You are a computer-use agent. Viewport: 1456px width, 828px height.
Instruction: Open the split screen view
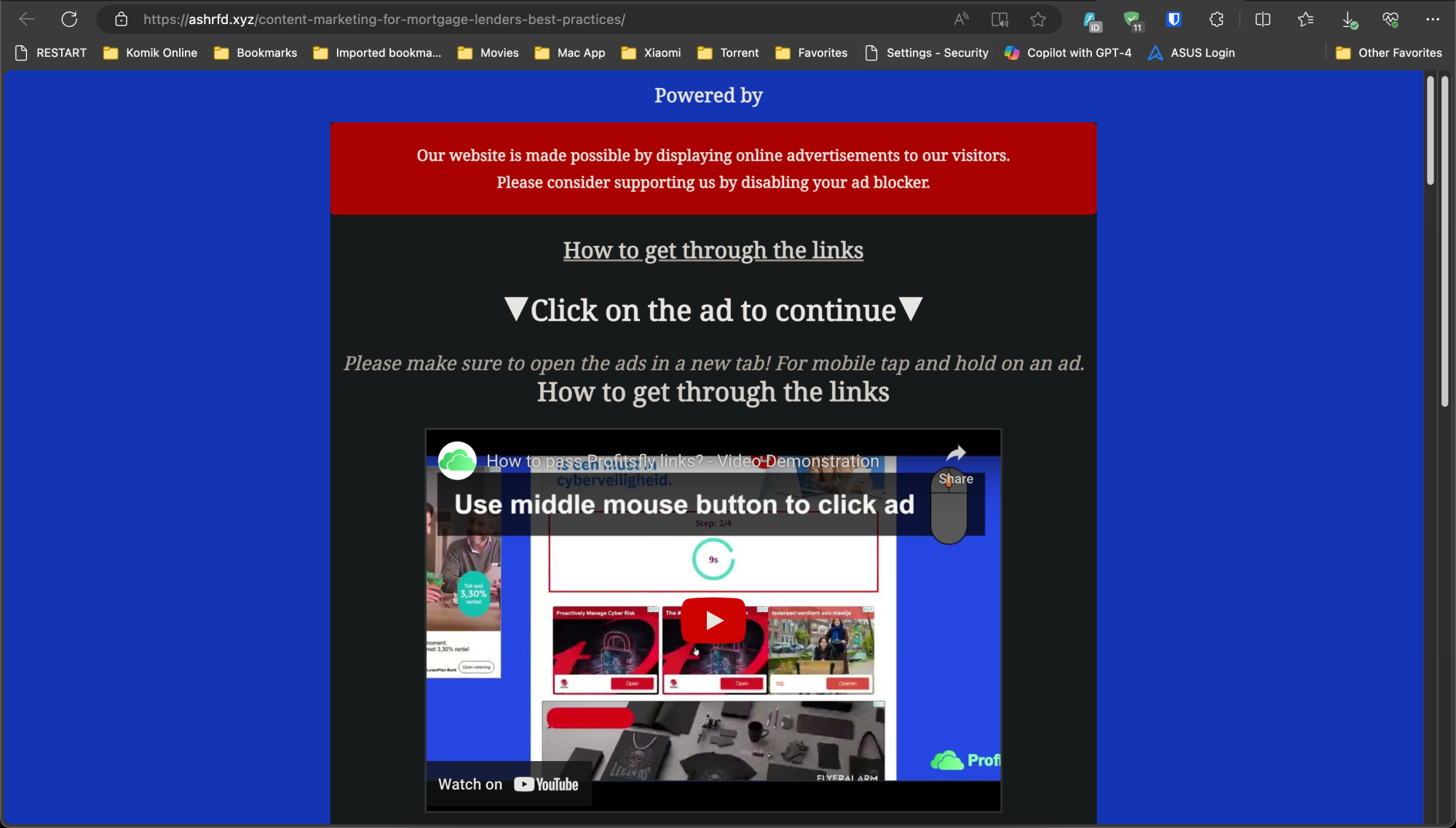(1262, 20)
